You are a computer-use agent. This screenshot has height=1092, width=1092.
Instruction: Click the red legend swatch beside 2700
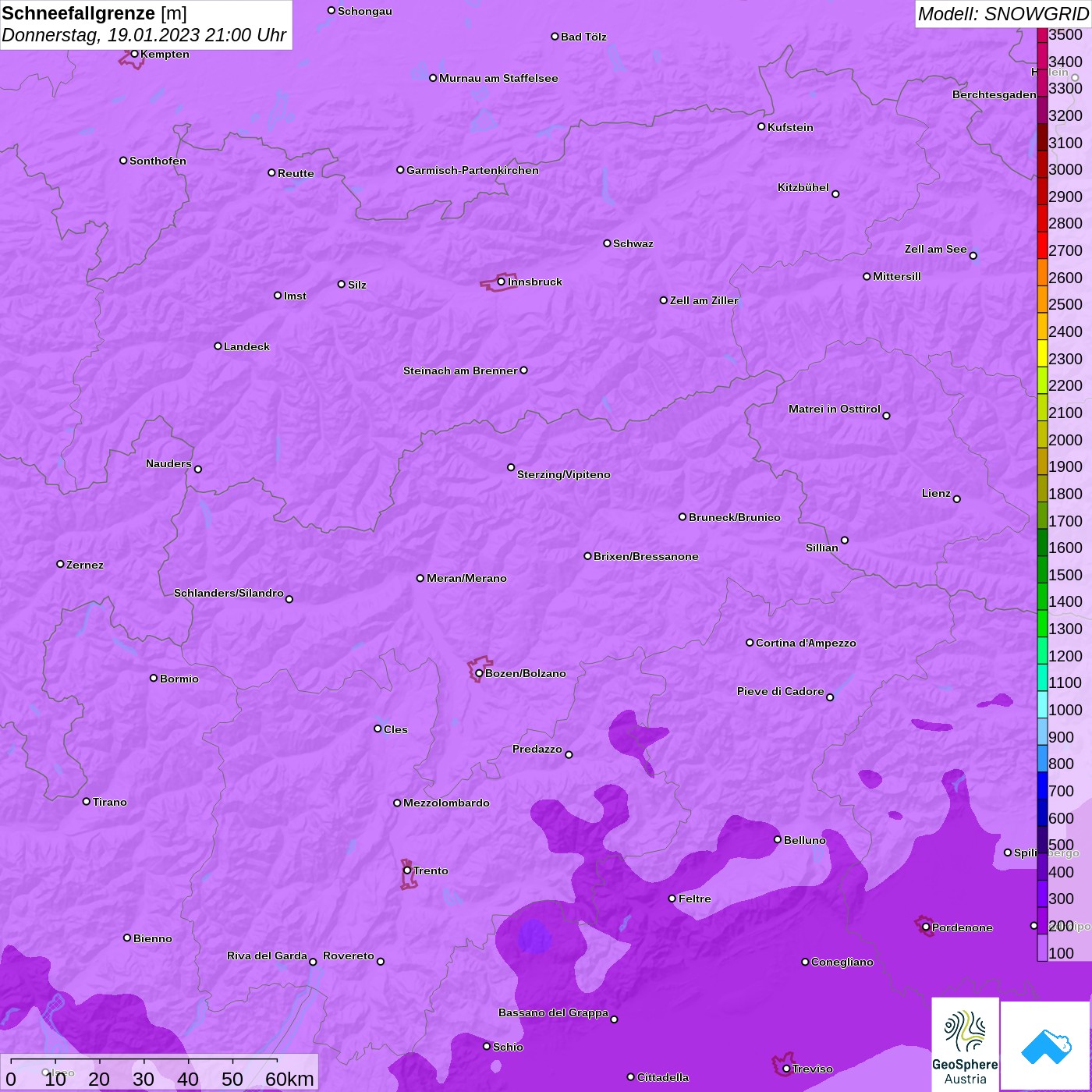(1042, 245)
